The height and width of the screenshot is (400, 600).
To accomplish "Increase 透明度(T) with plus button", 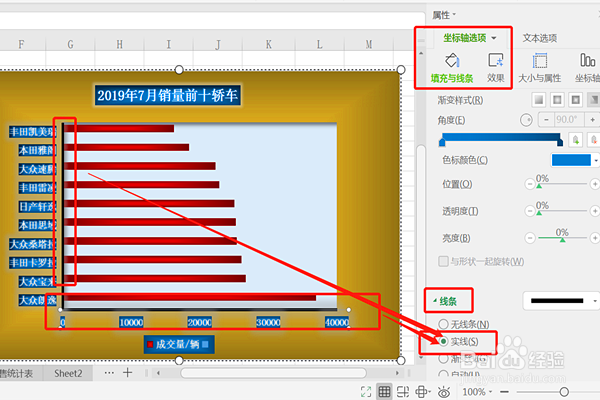I will pos(595,211).
